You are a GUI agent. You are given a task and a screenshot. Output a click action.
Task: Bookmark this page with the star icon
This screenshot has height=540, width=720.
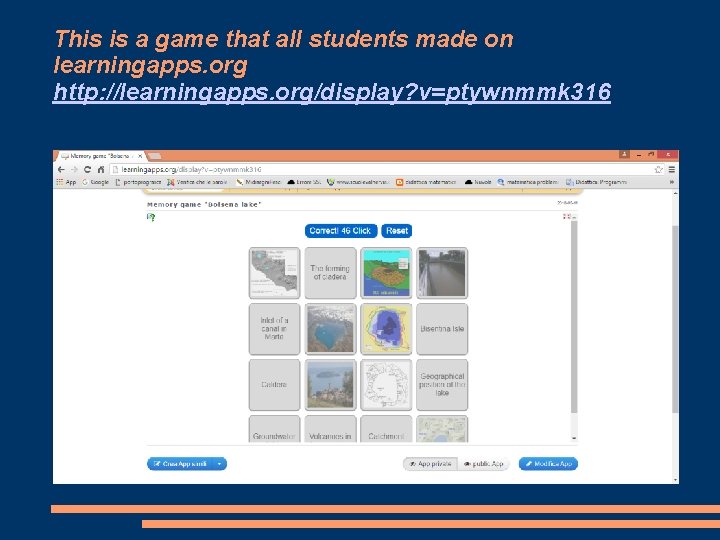tap(658, 169)
